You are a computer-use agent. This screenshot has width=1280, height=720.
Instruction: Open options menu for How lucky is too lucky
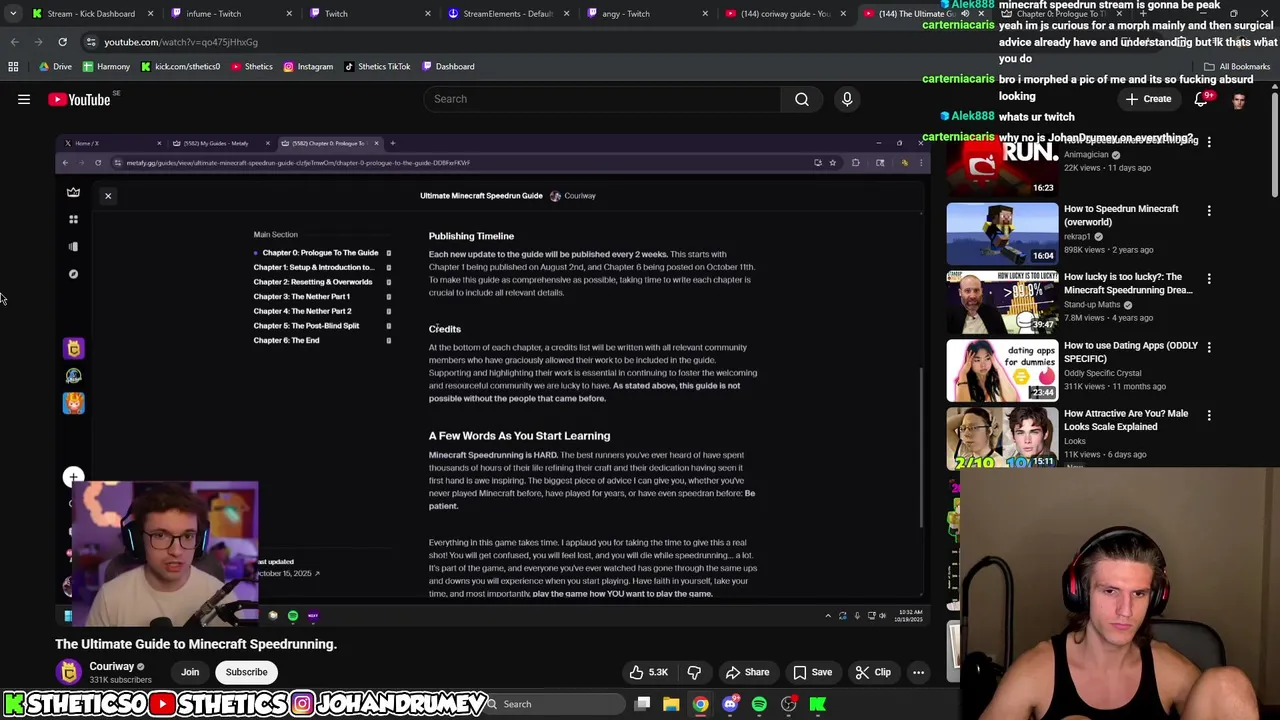pyautogui.click(x=1209, y=279)
